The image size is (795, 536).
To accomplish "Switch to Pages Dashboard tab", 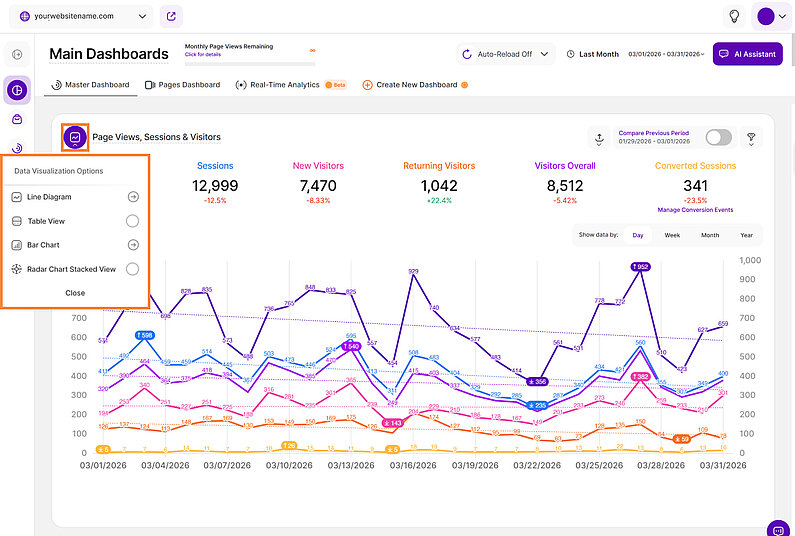I will 183,85.
